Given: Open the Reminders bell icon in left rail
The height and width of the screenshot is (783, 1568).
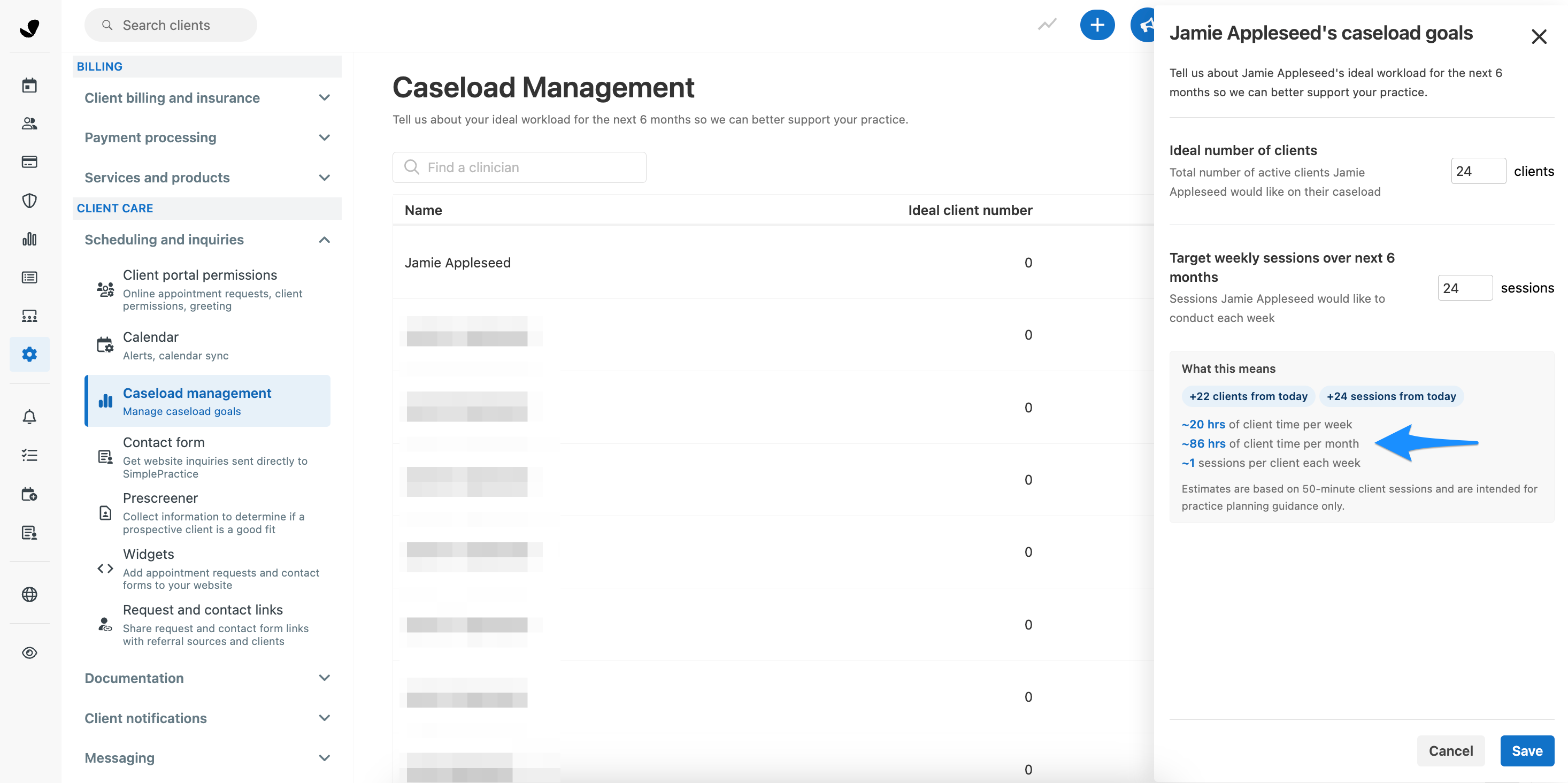Looking at the screenshot, I should pos(29,417).
